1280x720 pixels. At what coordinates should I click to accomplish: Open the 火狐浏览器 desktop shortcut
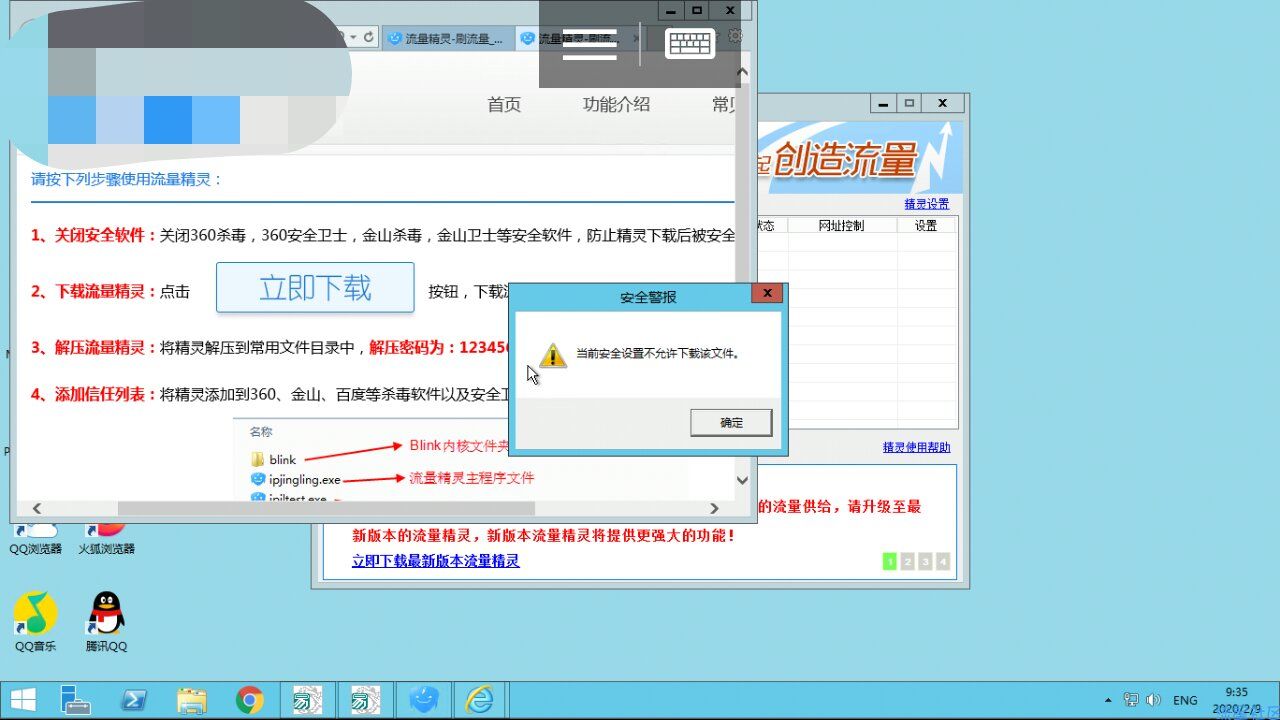[x=106, y=538]
